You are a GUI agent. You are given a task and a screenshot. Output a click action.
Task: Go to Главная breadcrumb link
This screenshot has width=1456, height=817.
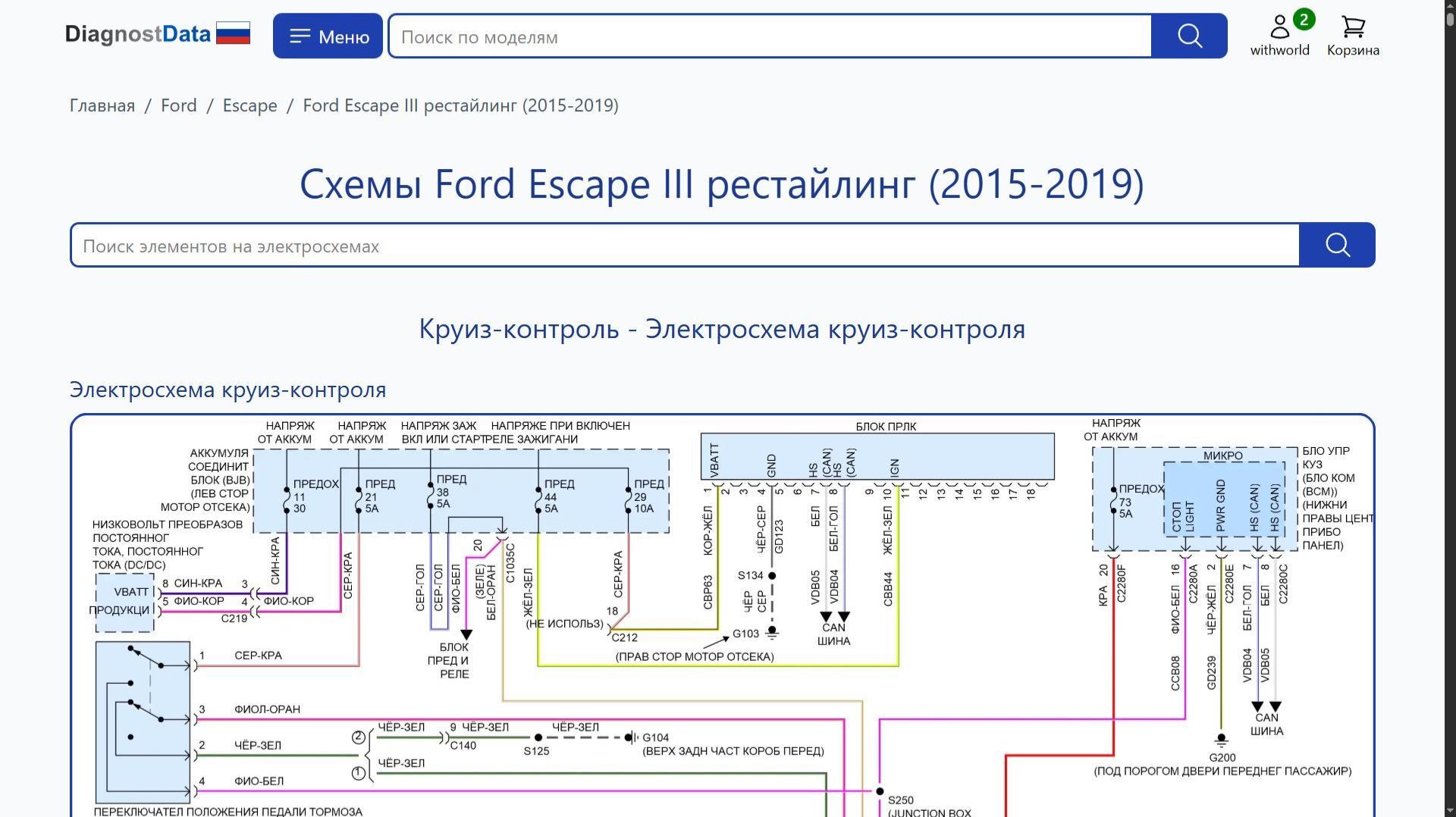point(102,105)
